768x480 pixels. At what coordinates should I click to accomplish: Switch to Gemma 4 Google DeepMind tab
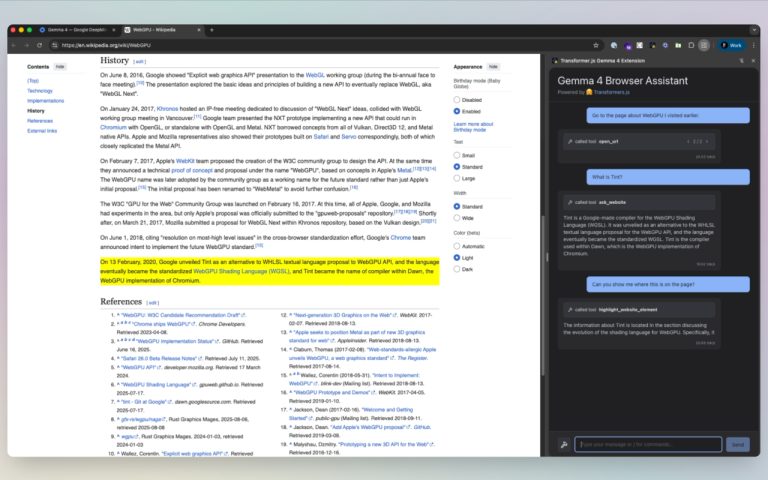click(76, 30)
